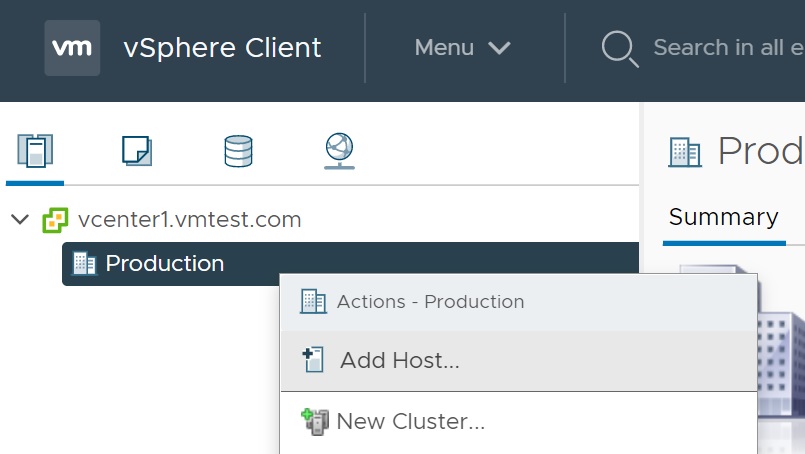
Task: Click datacenter icon beside Prod title
Action: point(684,152)
